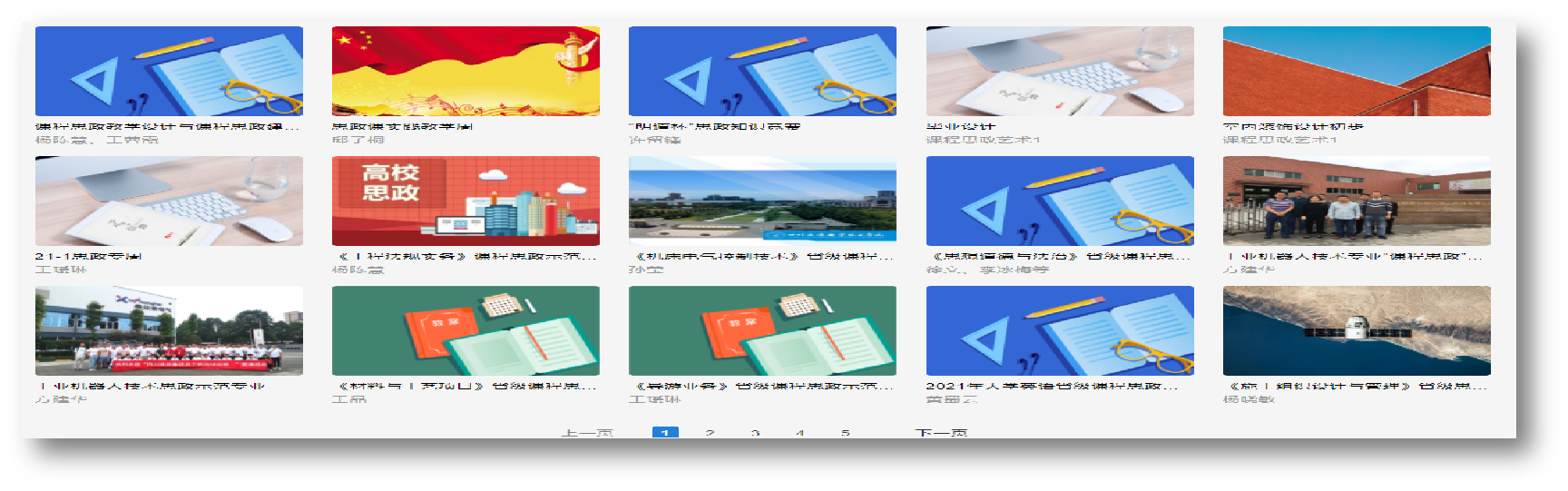Screen dimensions: 1568x491
Task: Select page 5 in pagination
Action: 845,433
